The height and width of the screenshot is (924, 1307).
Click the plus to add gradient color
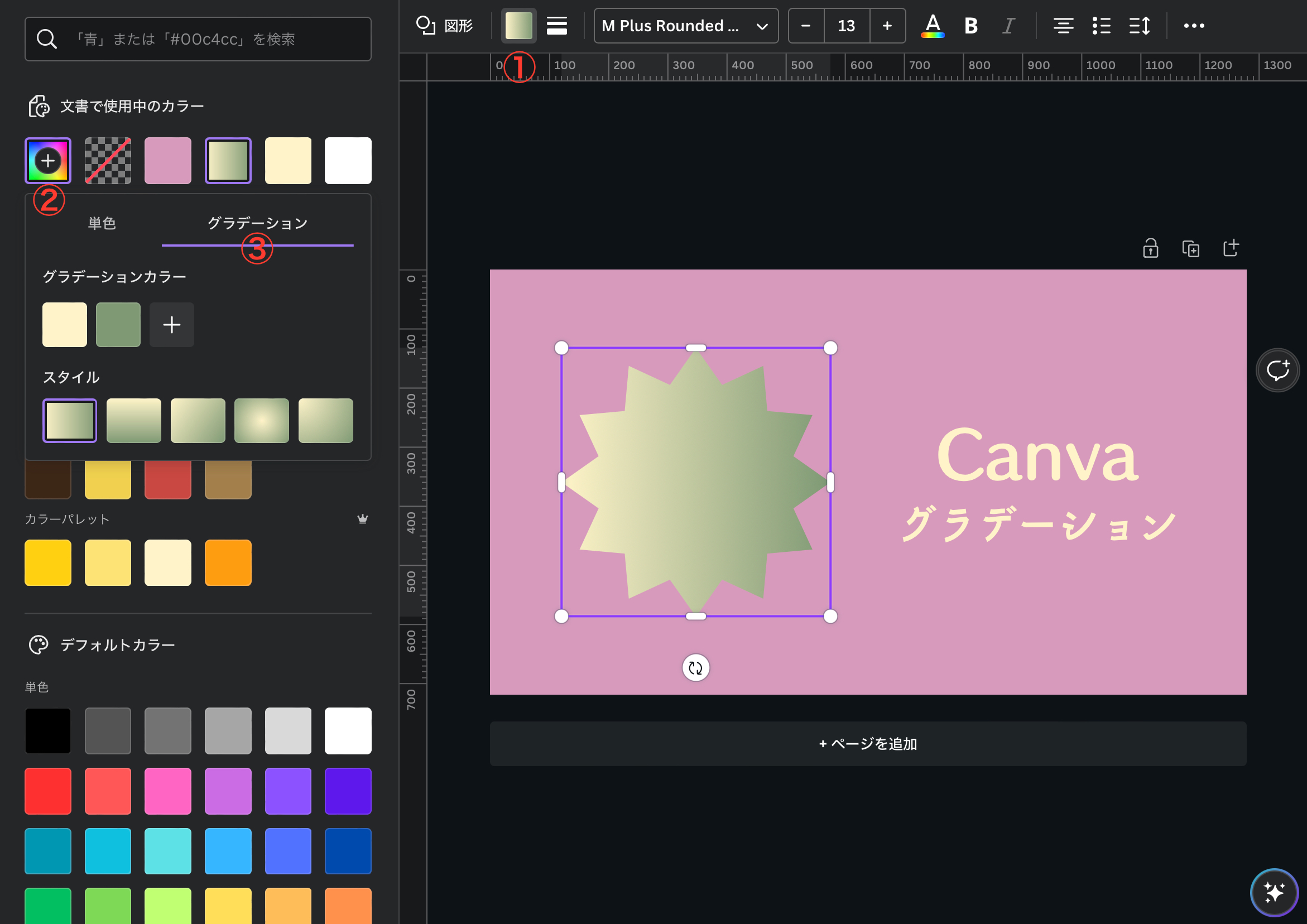(x=171, y=325)
